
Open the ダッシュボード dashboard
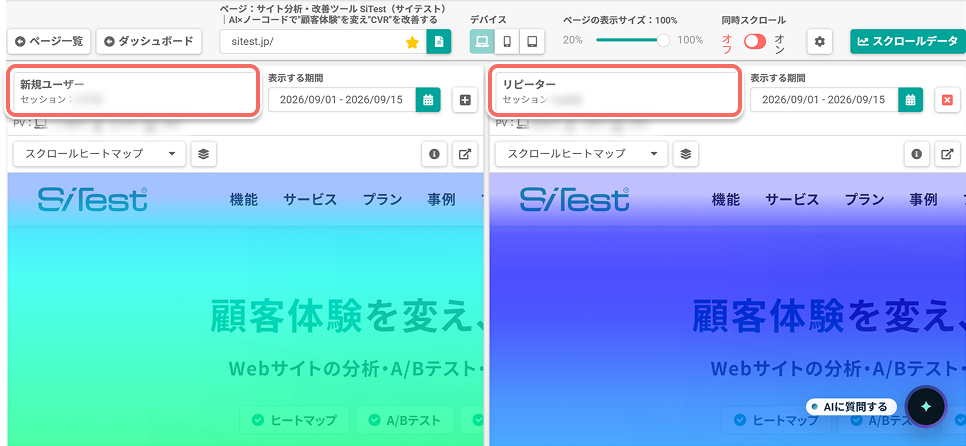(x=148, y=41)
